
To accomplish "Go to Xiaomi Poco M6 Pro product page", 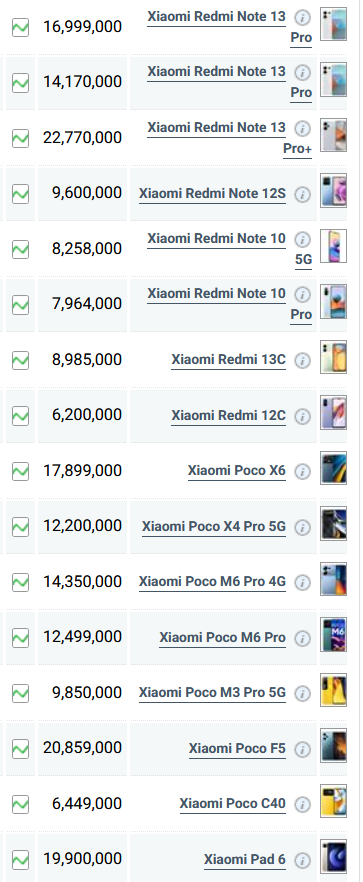I will pos(222,637).
